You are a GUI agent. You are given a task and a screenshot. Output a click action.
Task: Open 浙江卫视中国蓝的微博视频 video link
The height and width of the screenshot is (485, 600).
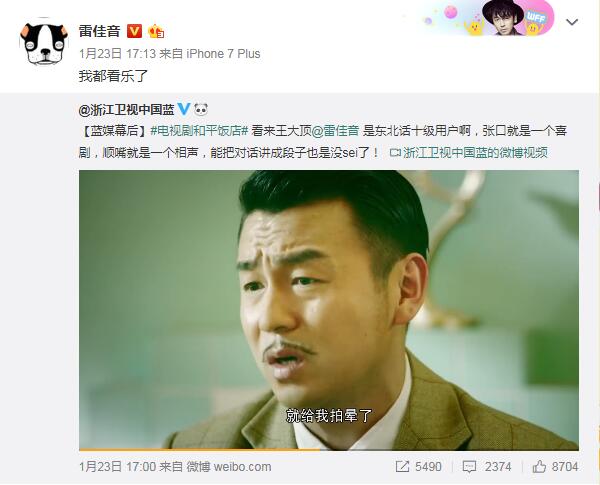point(475,152)
